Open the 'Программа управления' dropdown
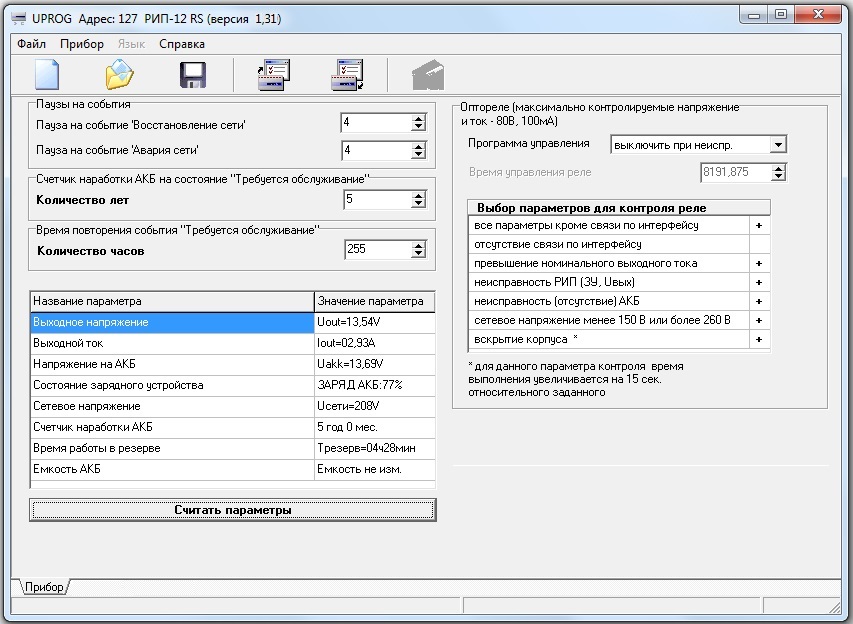Viewport: 853px width, 624px height. point(778,145)
